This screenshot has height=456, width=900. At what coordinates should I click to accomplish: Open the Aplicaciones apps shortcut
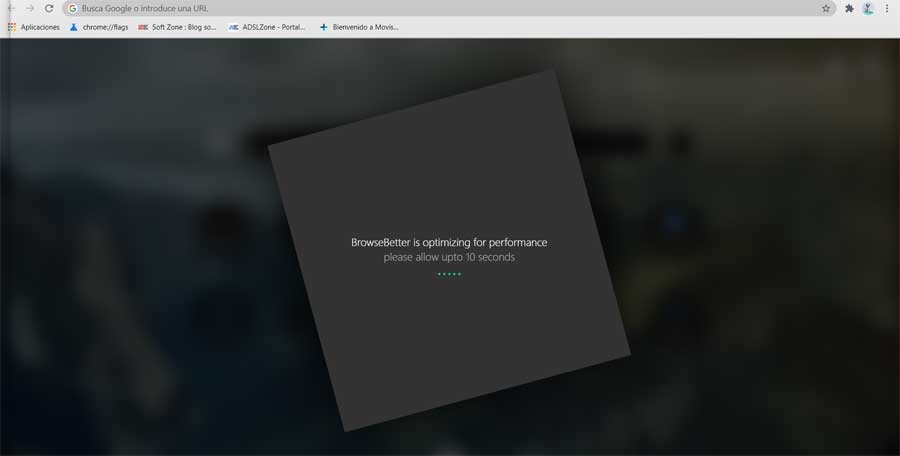34,27
